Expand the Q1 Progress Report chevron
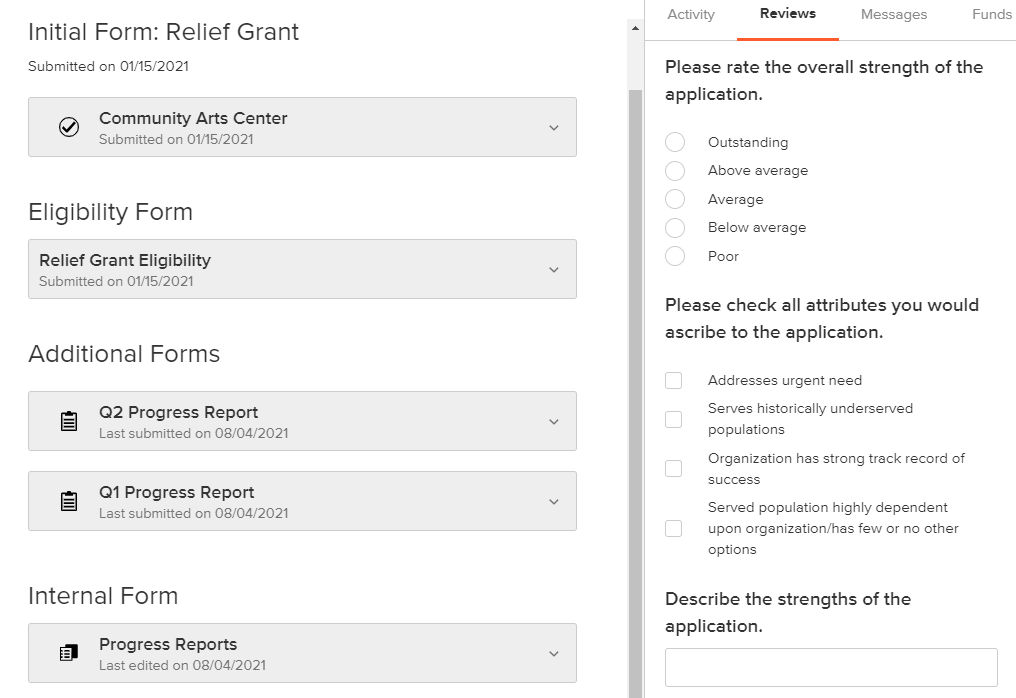Image resolution: width=1016 pixels, height=698 pixels. coord(554,502)
